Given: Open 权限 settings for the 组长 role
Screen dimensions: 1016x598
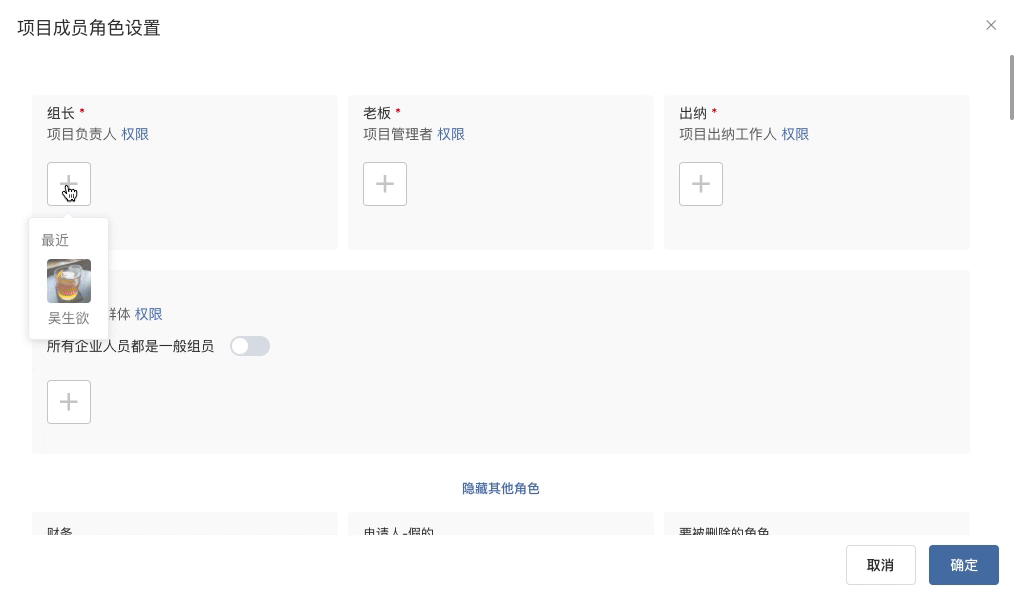Looking at the screenshot, I should point(135,134).
